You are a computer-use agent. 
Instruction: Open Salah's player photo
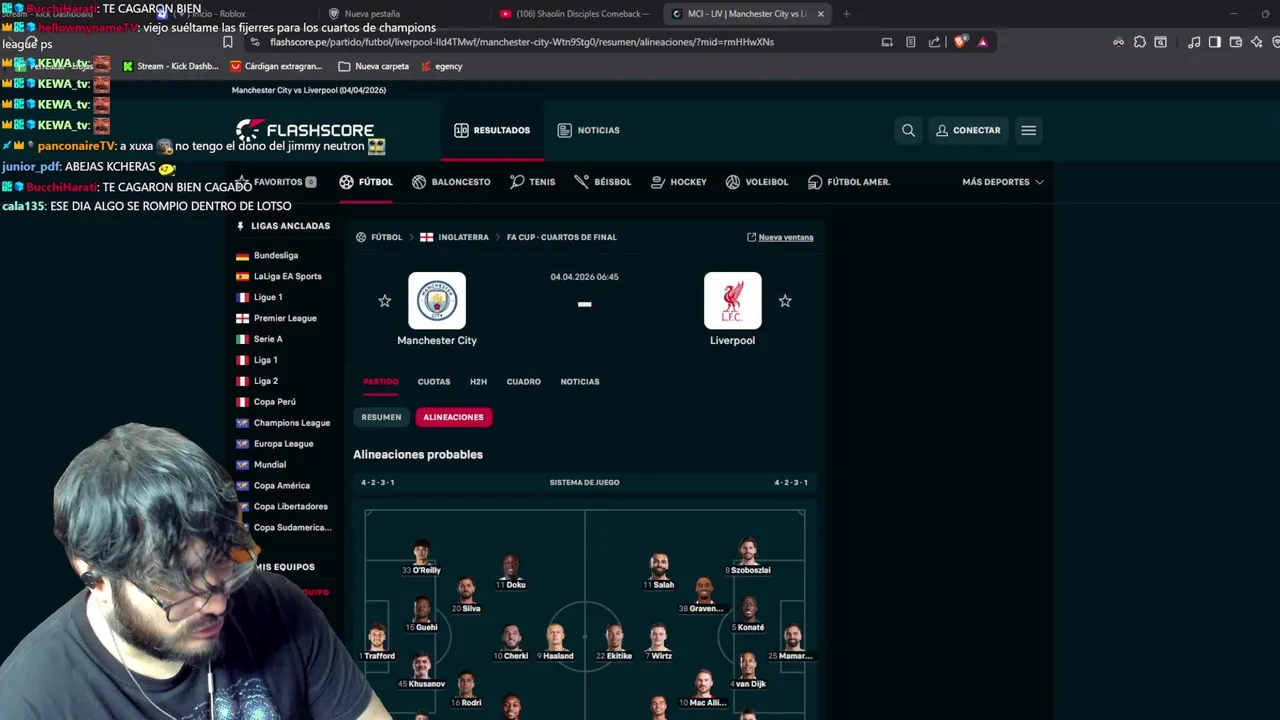pyautogui.click(x=659, y=565)
